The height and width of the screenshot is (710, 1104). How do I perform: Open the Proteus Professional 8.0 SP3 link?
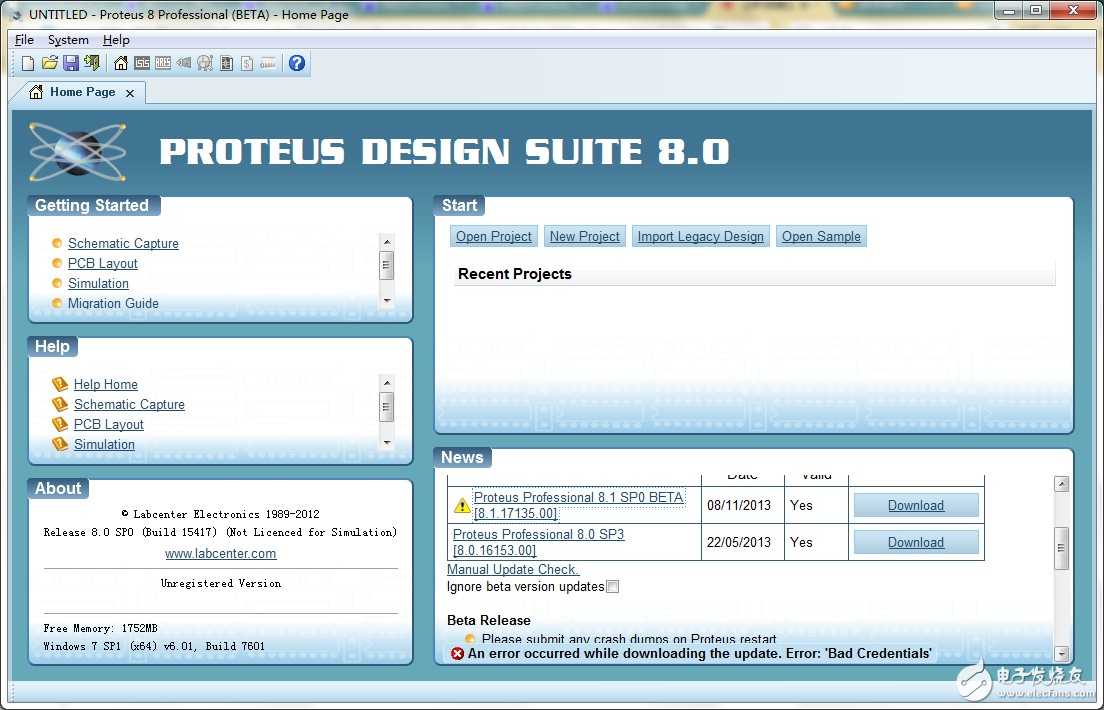[539, 542]
